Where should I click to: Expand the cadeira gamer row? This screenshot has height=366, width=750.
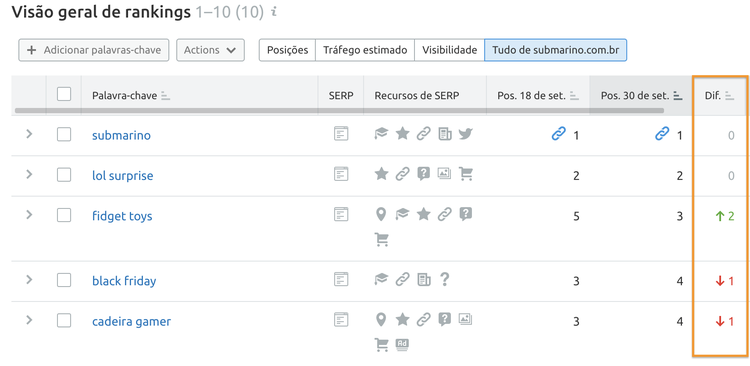(x=29, y=320)
